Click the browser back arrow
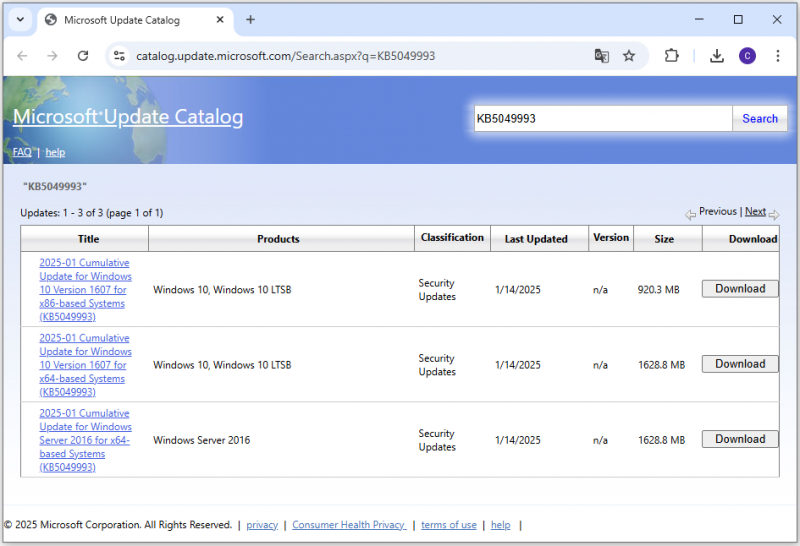Screen dimensions: 800x546 click(x=22, y=56)
